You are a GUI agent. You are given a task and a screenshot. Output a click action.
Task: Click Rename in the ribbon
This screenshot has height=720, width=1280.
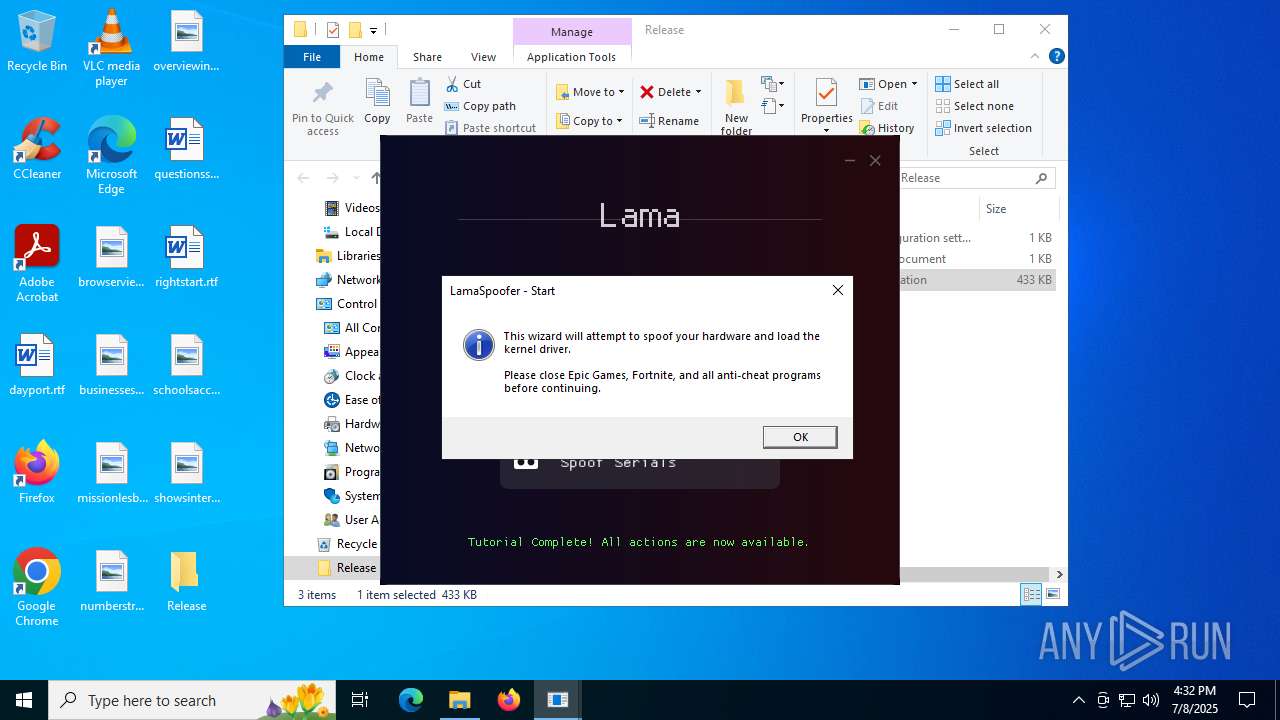tap(669, 121)
